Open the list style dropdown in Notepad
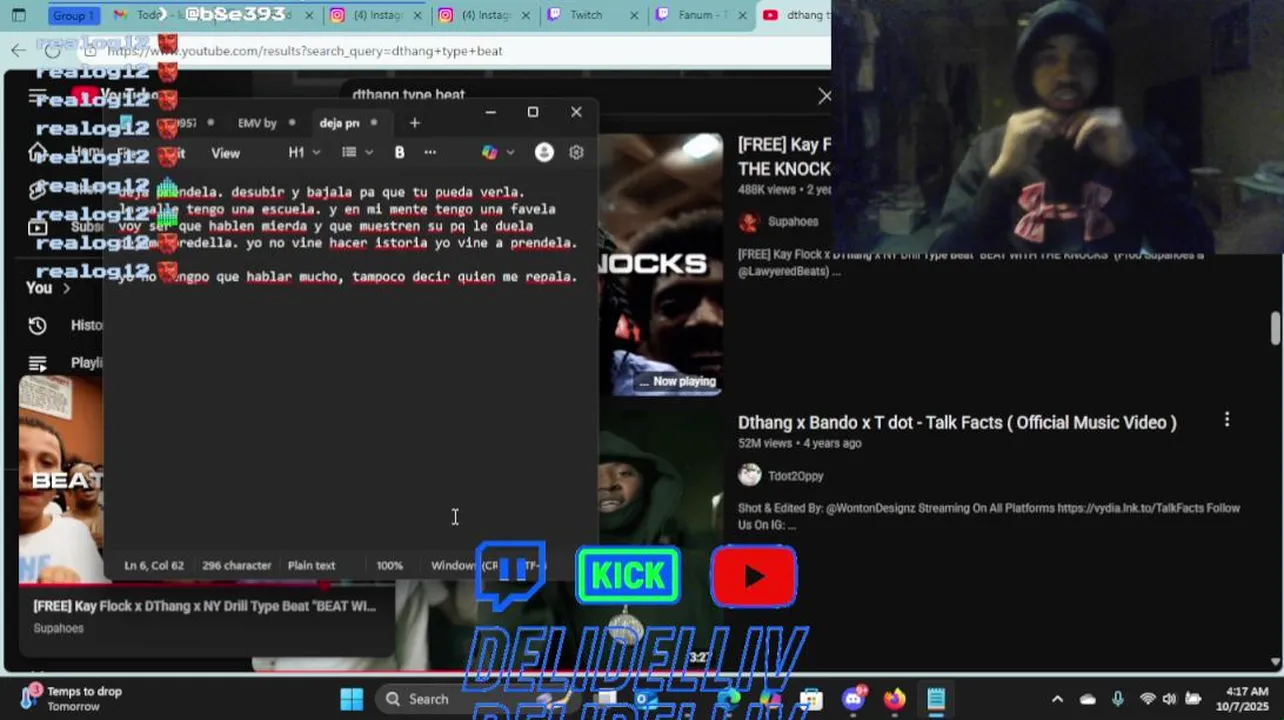The image size is (1284, 720). tap(357, 152)
